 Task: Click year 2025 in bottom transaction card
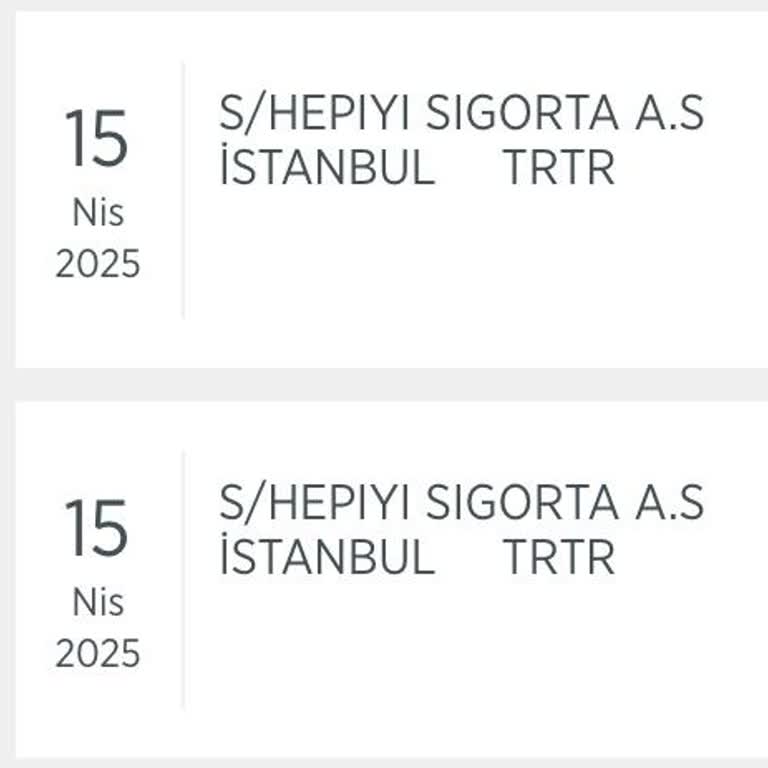[97, 654]
